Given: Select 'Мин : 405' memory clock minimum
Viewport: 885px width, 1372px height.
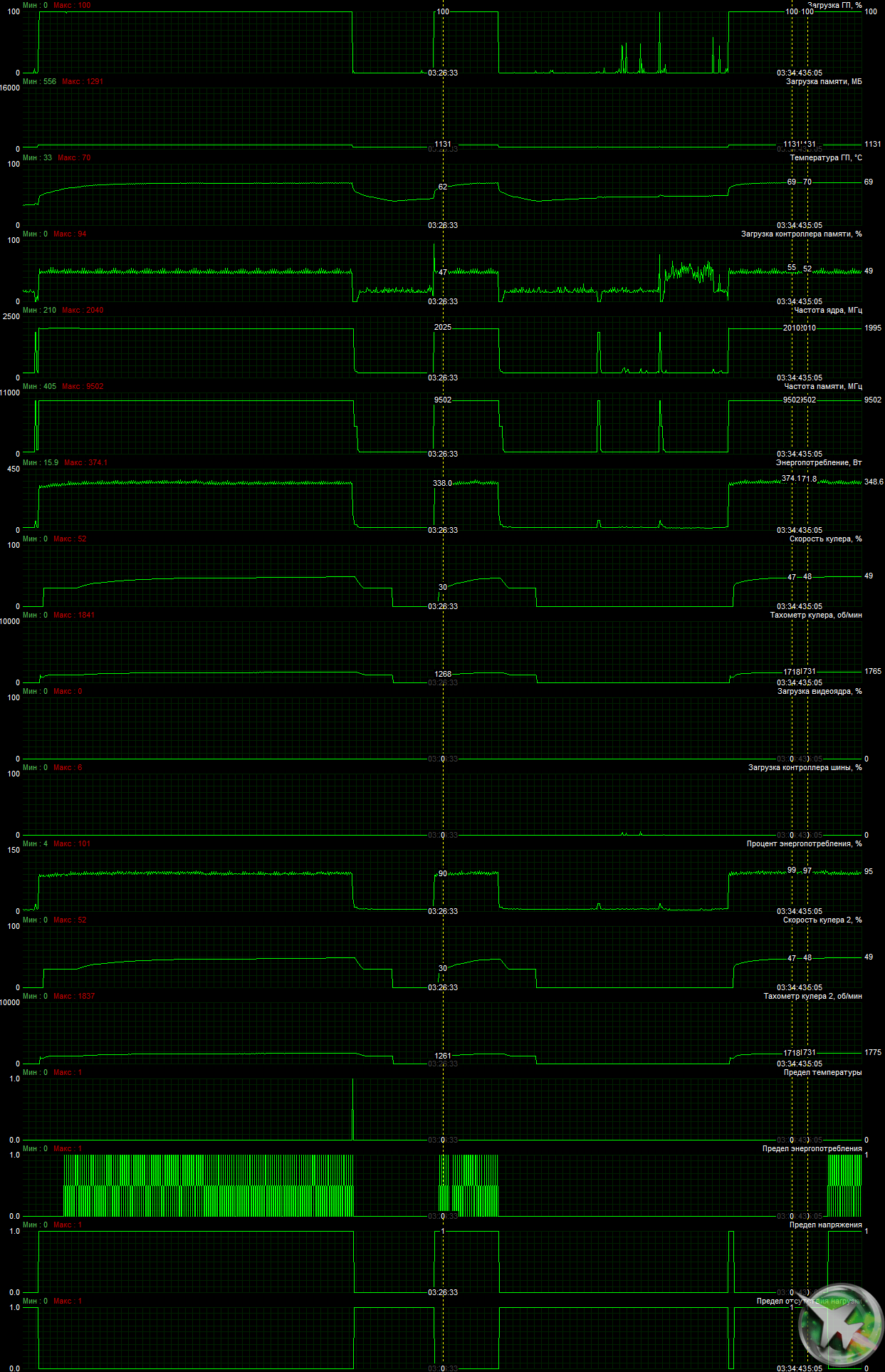Looking at the screenshot, I should click(x=39, y=386).
